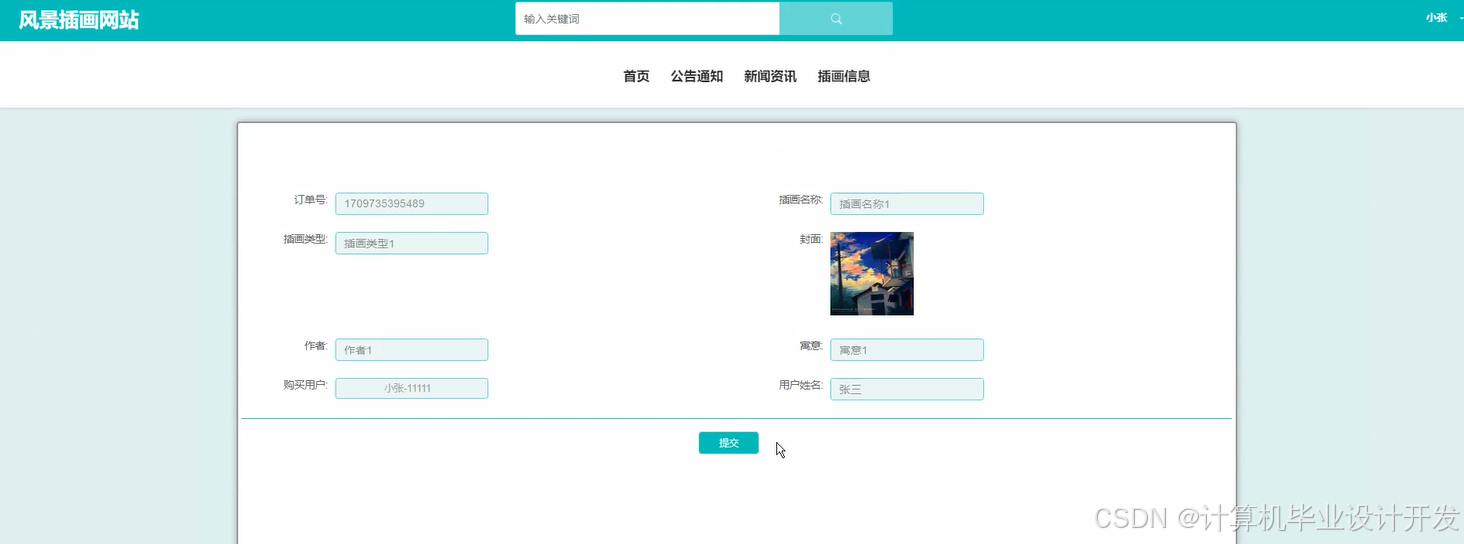
Task: Click the 用户姓名 label text
Action: pos(800,384)
